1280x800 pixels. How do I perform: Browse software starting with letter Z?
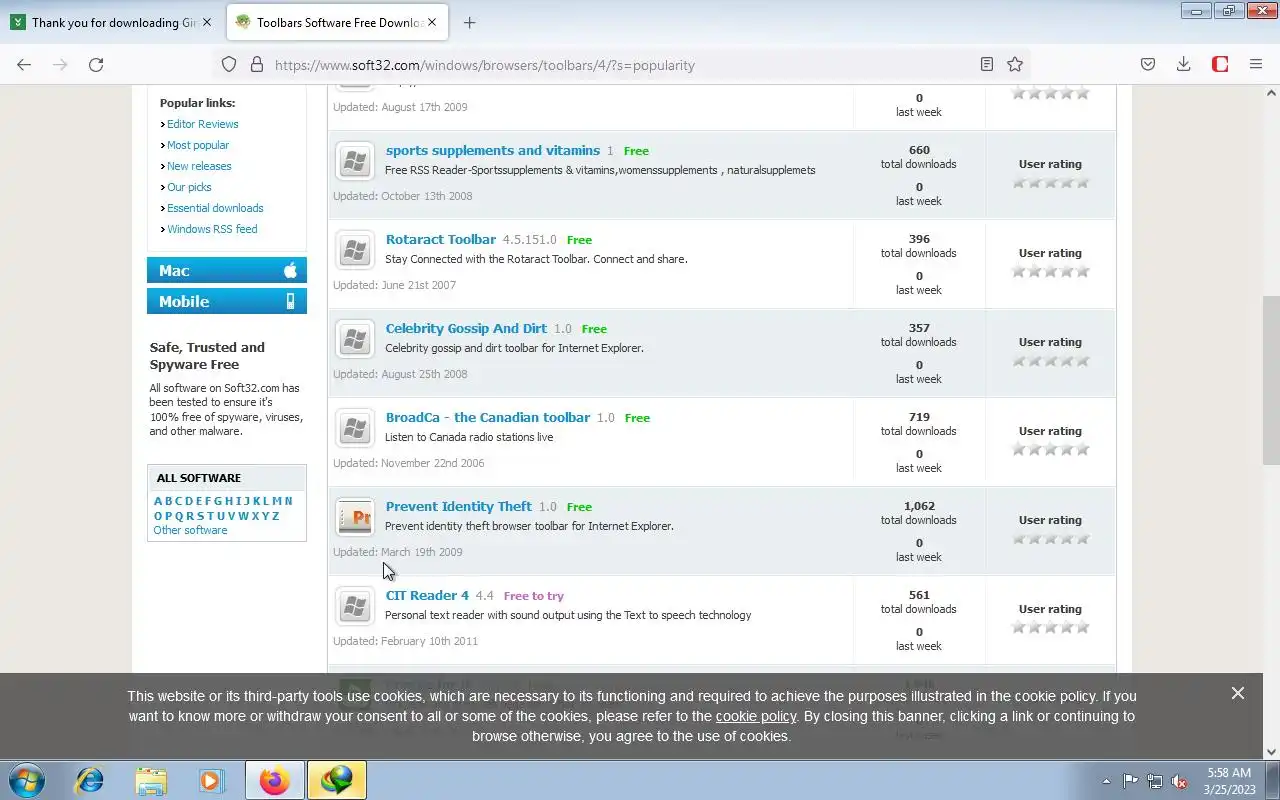point(275,517)
